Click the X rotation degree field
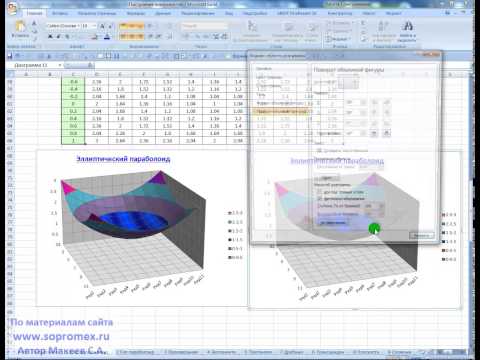Screen dimensions: 480x360 point(356,102)
